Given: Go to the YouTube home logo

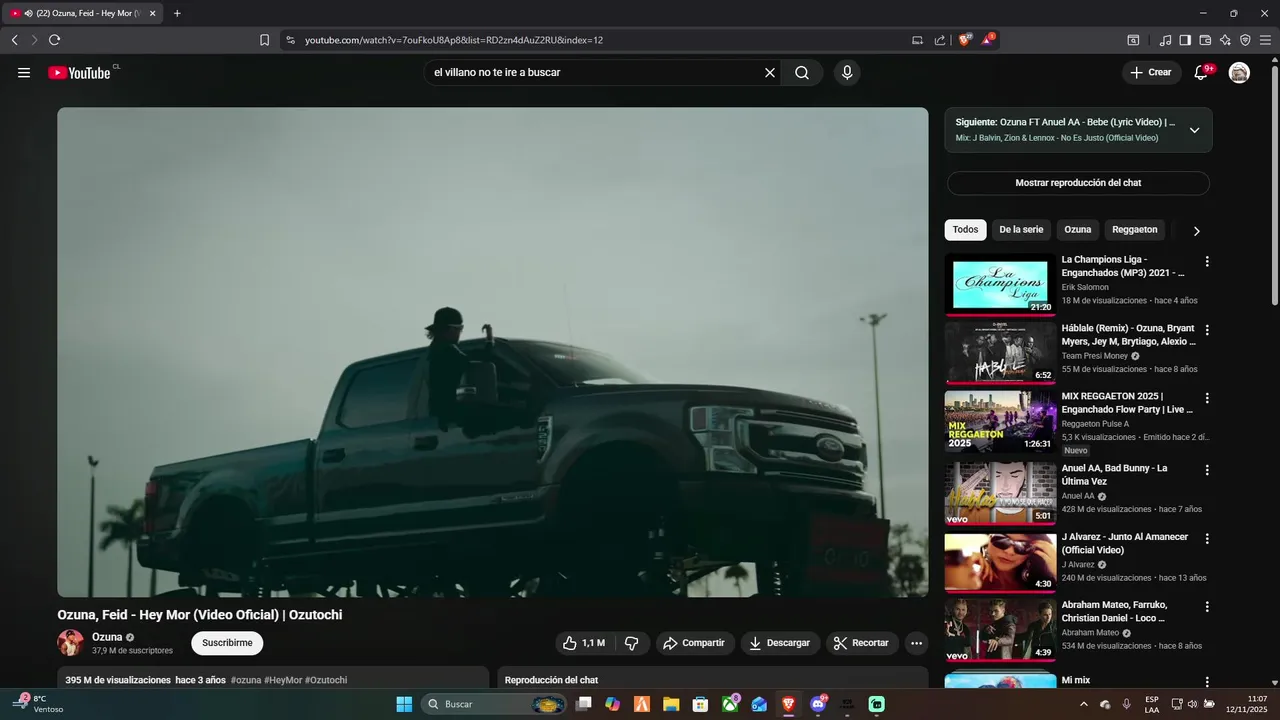Looking at the screenshot, I should 80,72.
